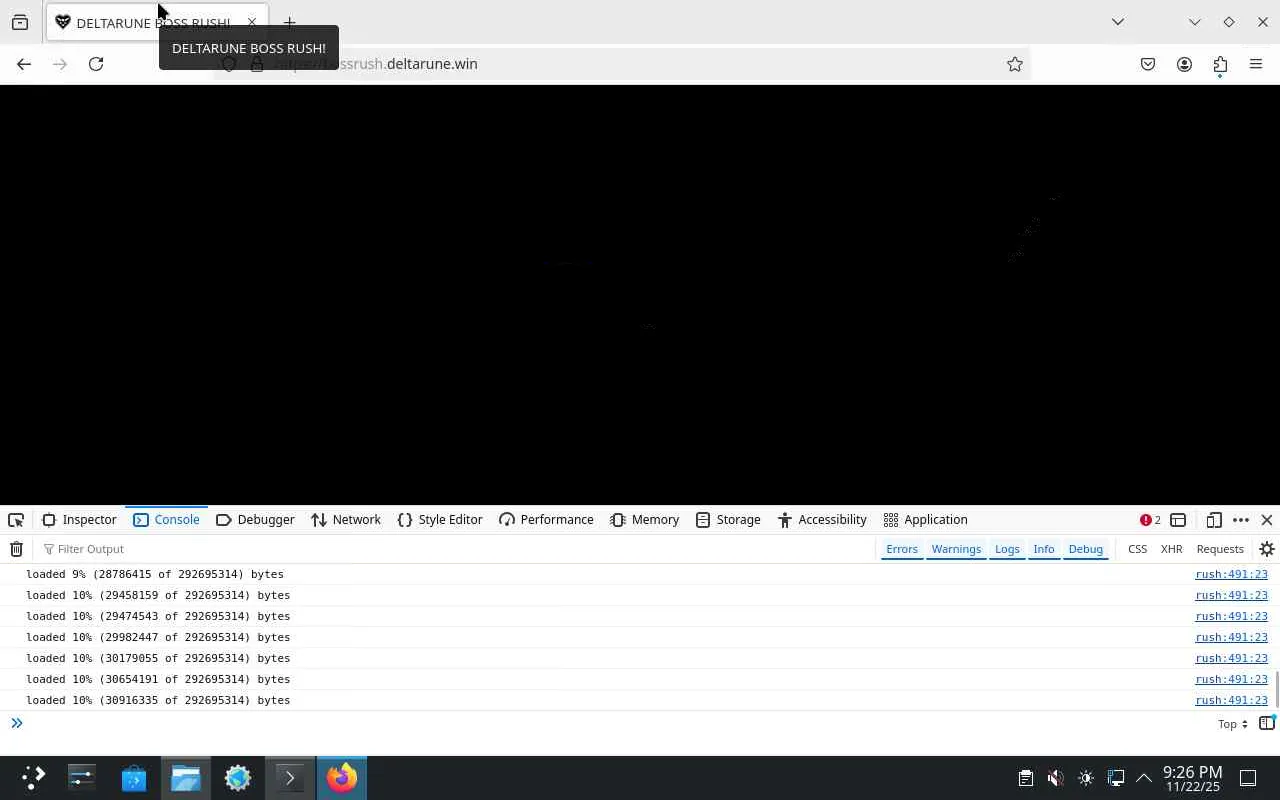The image size is (1280, 800).
Task: Select the 'loaded 10% (30654191' log message
Action: click(x=158, y=679)
